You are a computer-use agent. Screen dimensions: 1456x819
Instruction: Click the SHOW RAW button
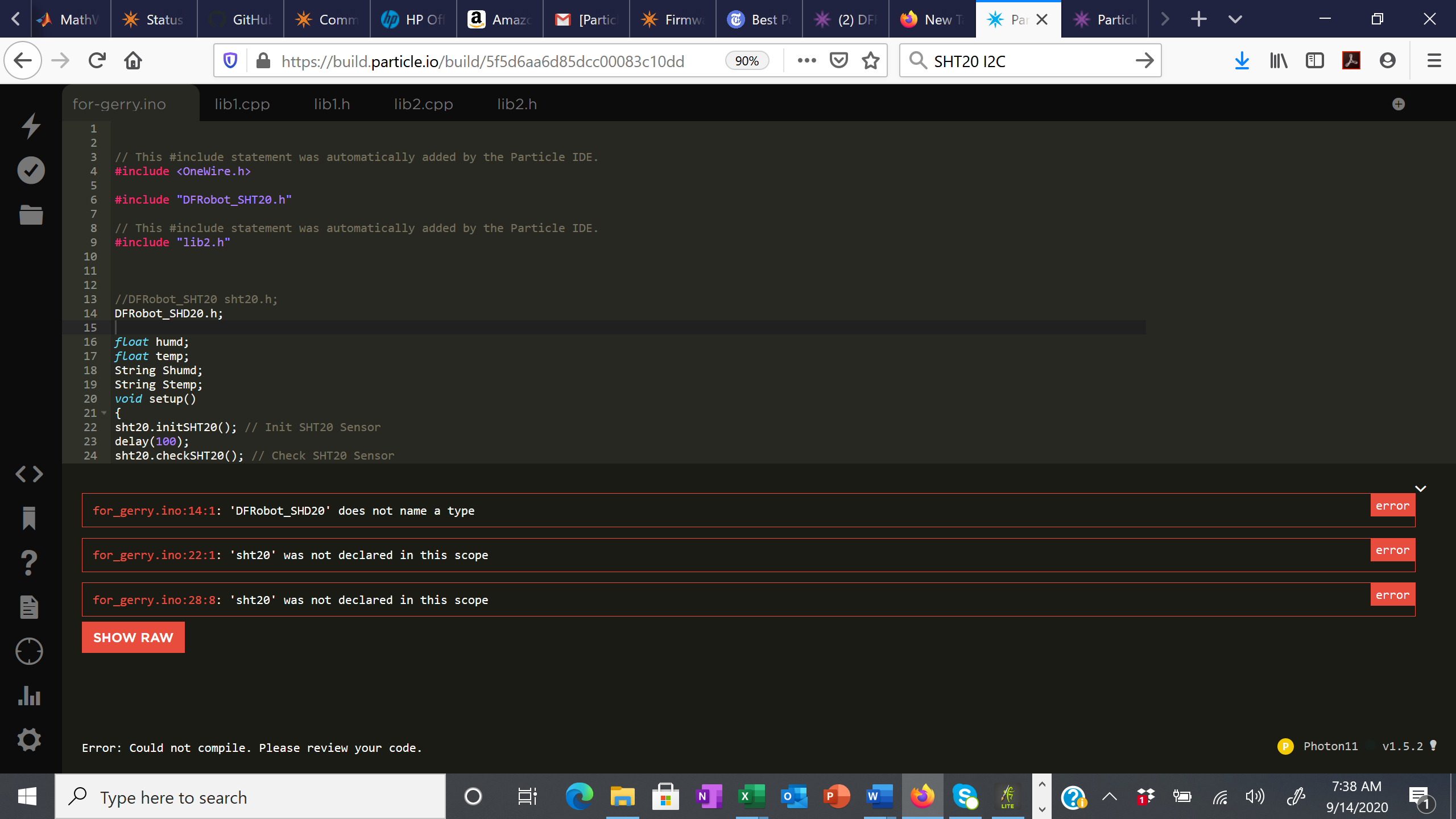(133, 638)
